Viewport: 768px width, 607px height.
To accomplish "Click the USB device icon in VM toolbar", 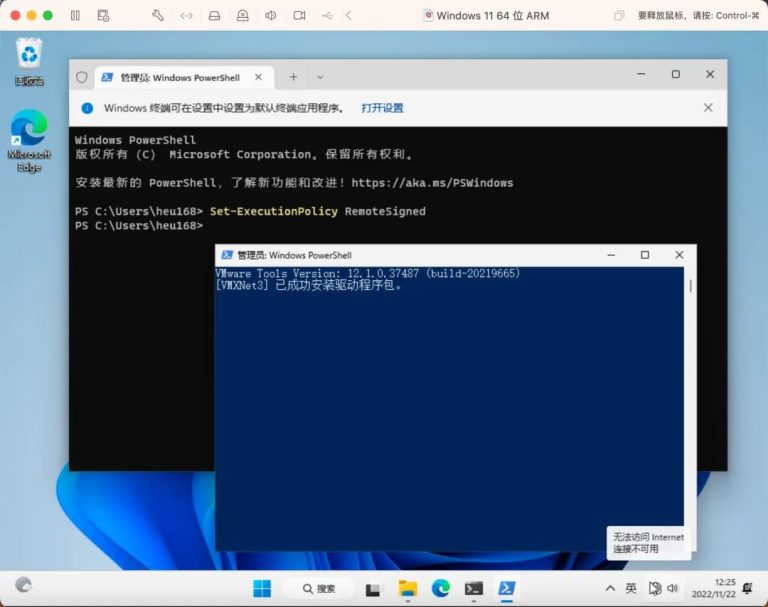I will [x=327, y=16].
